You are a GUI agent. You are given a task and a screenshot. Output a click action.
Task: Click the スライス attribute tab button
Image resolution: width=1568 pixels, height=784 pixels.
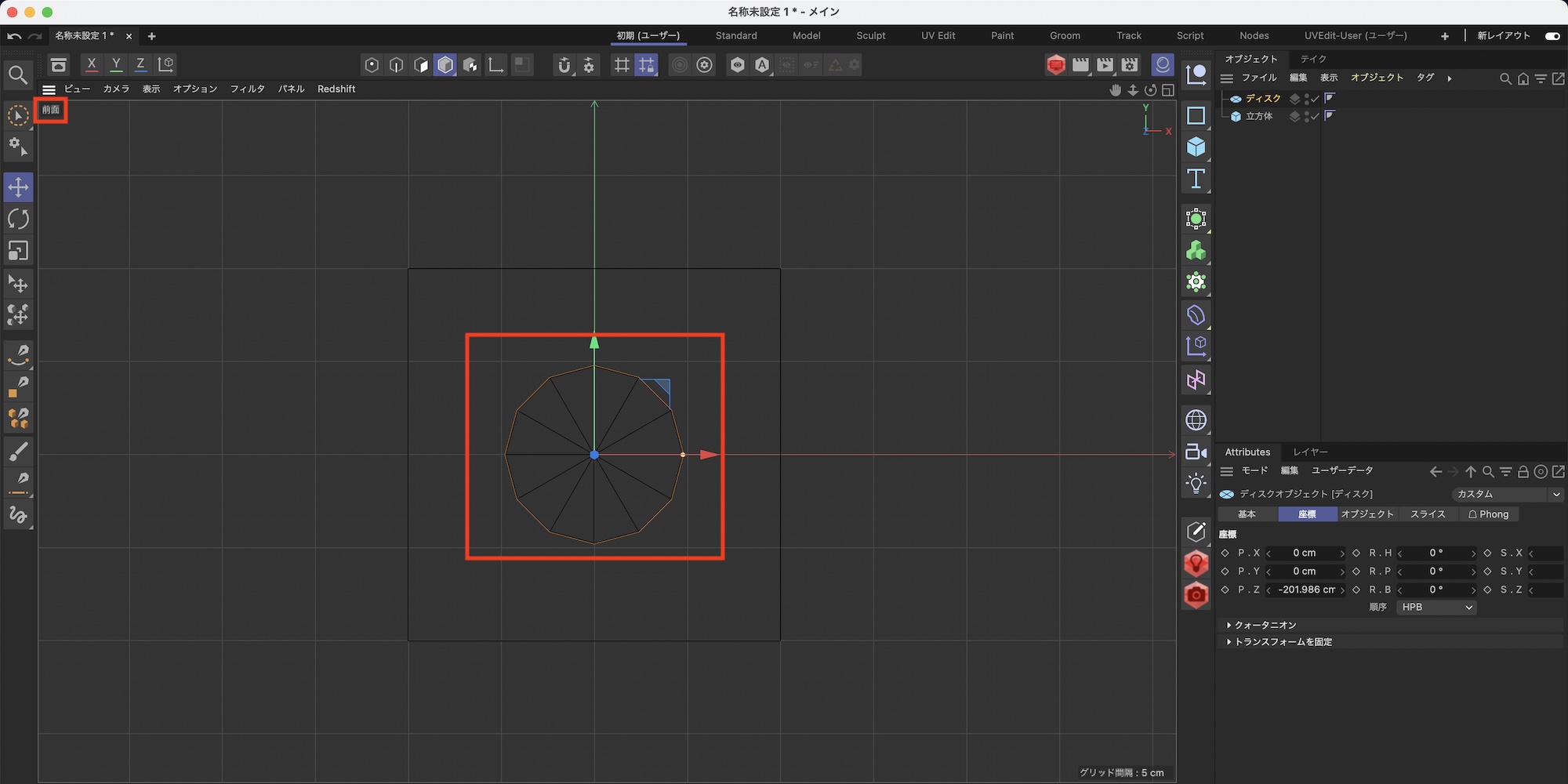click(1427, 514)
